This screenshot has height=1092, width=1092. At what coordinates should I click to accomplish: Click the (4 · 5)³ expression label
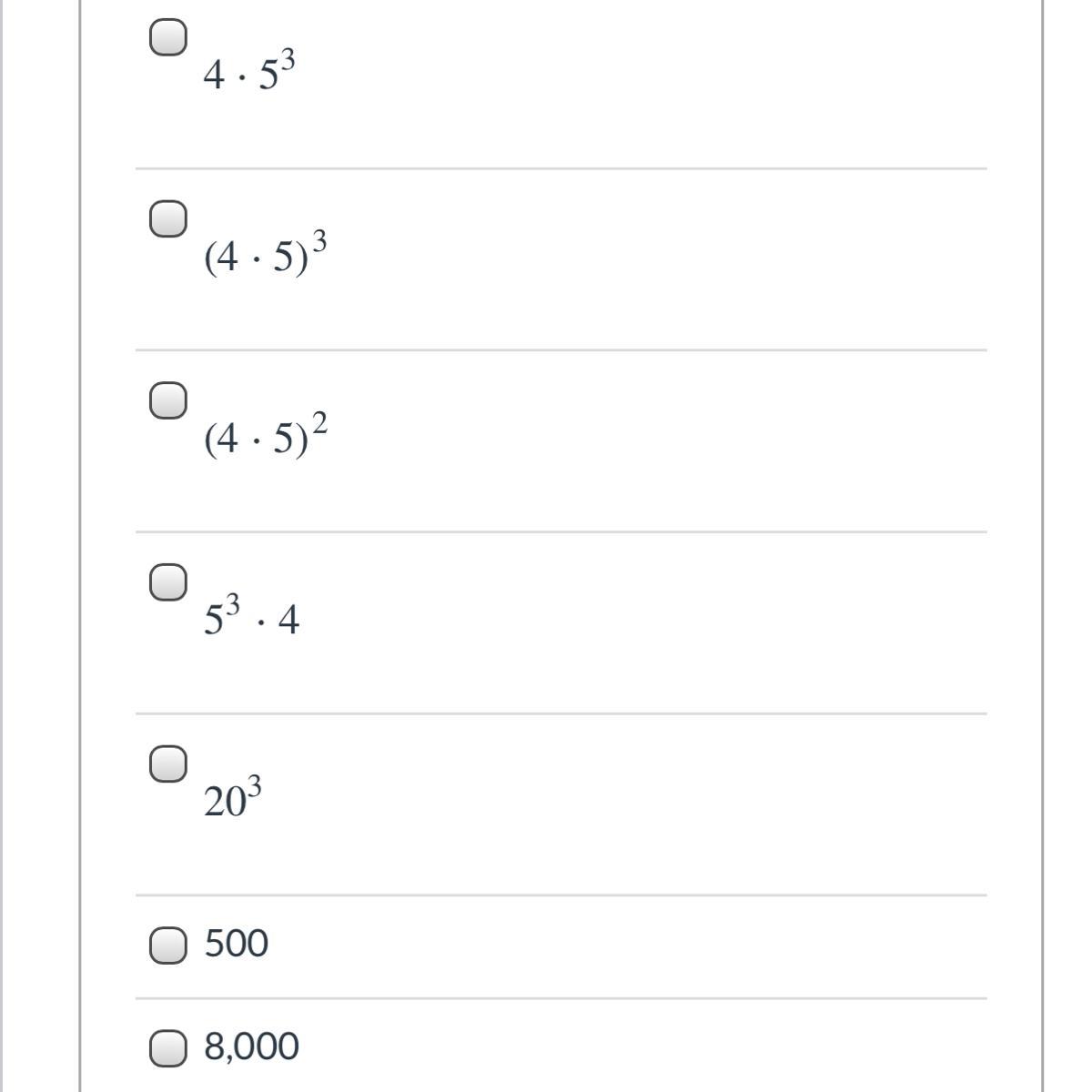click(265, 255)
